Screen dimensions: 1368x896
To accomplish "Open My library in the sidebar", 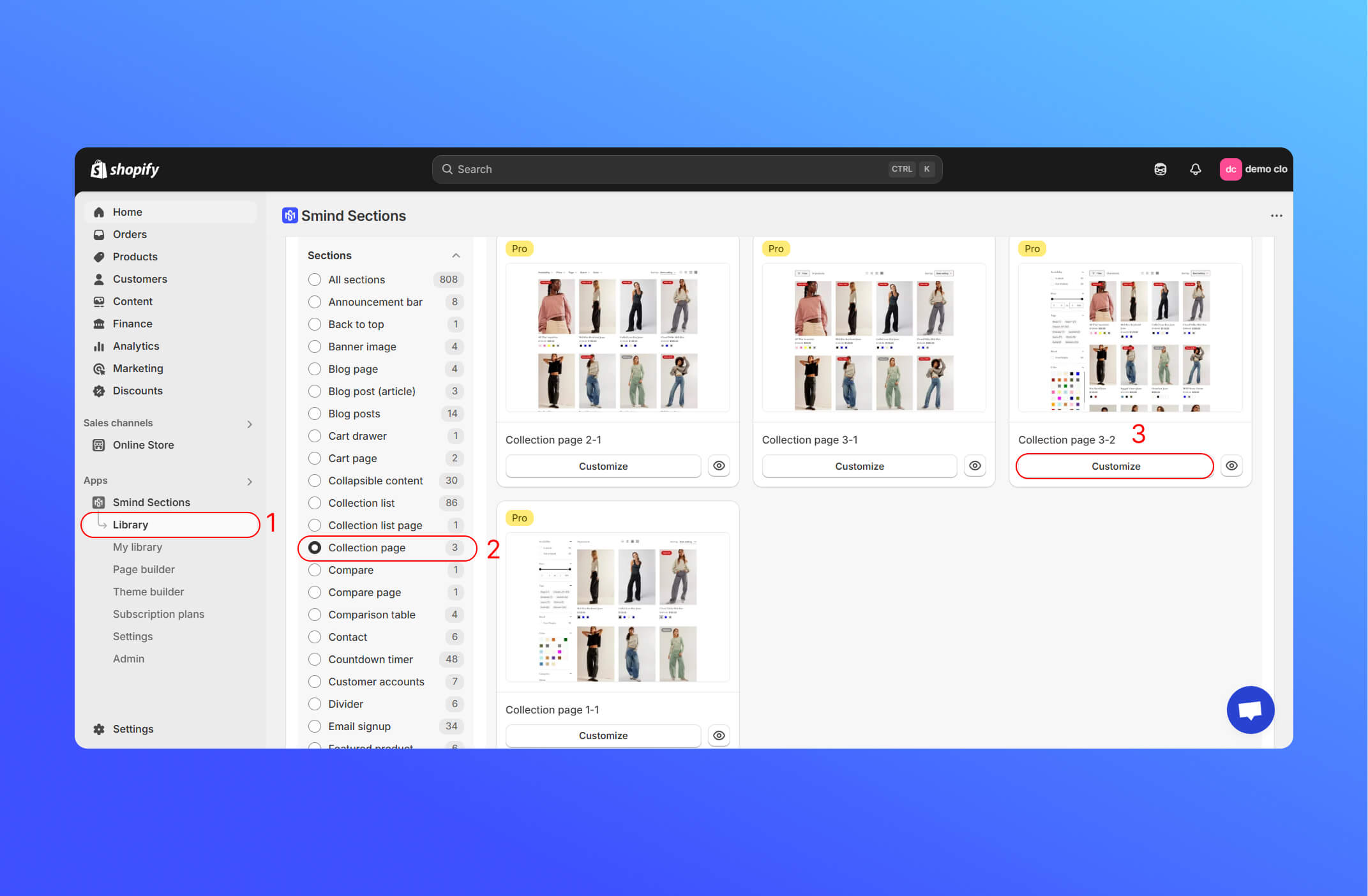I will [x=137, y=547].
